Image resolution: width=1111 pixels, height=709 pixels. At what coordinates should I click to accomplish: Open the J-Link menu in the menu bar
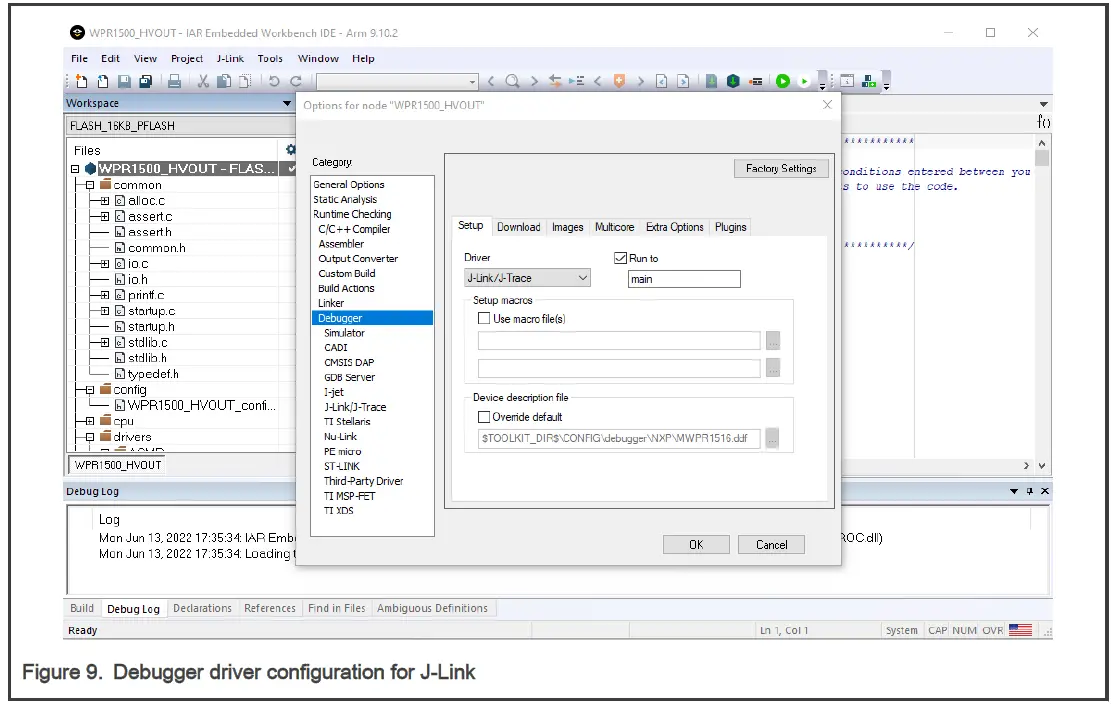tap(230, 59)
